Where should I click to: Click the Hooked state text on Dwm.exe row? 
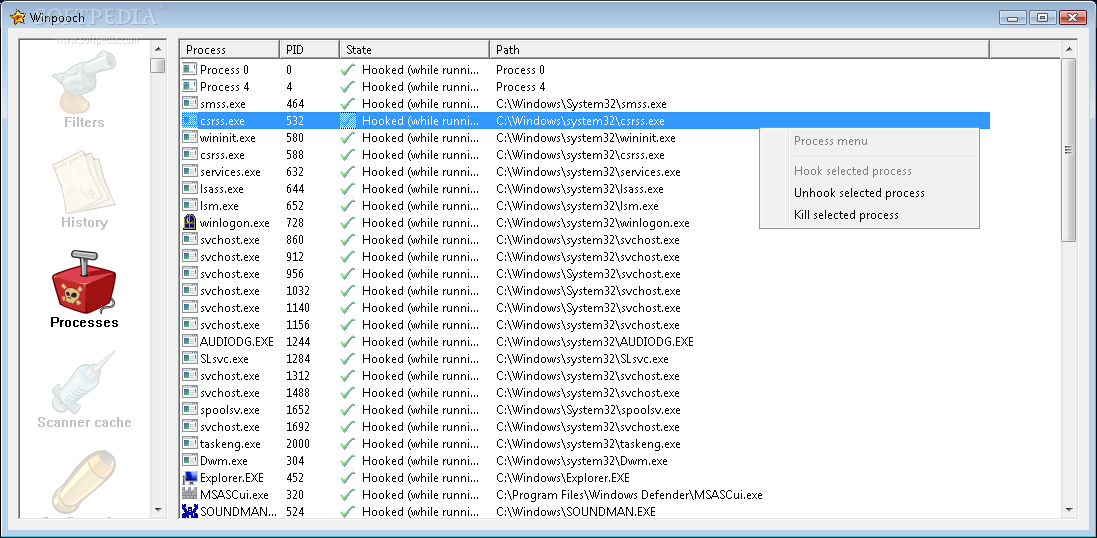click(x=420, y=460)
